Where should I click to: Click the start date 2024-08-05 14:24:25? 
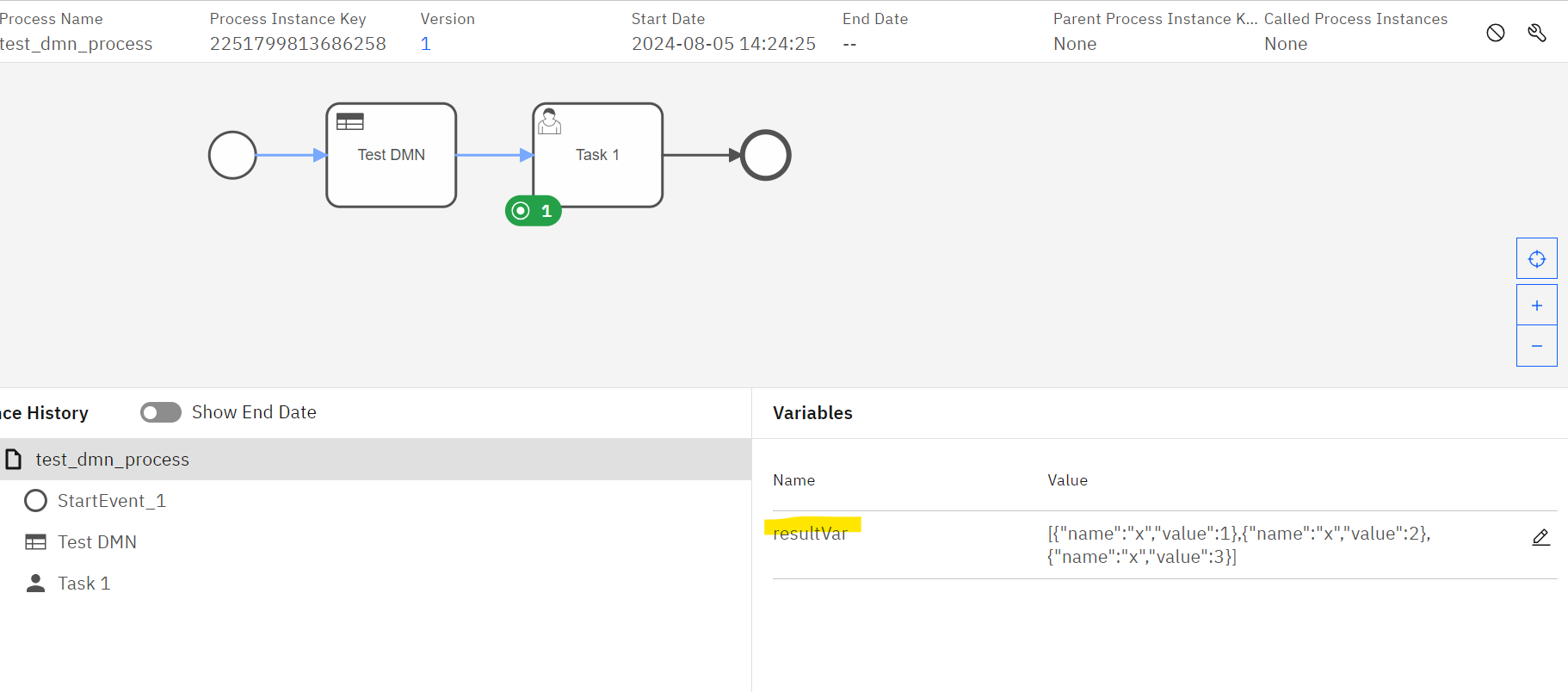724,44
